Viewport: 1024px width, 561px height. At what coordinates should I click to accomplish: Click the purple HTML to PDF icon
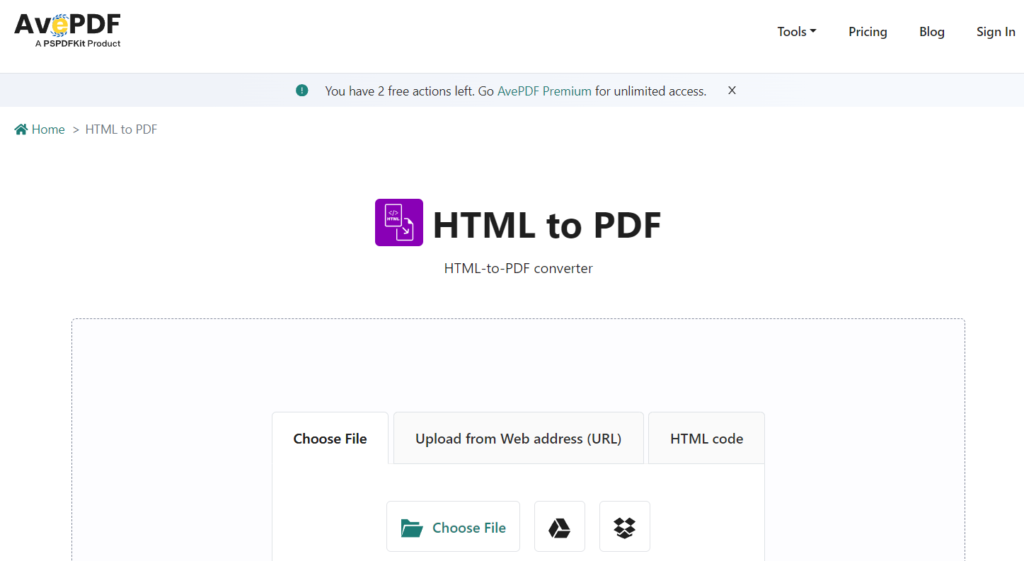(399, 222)
